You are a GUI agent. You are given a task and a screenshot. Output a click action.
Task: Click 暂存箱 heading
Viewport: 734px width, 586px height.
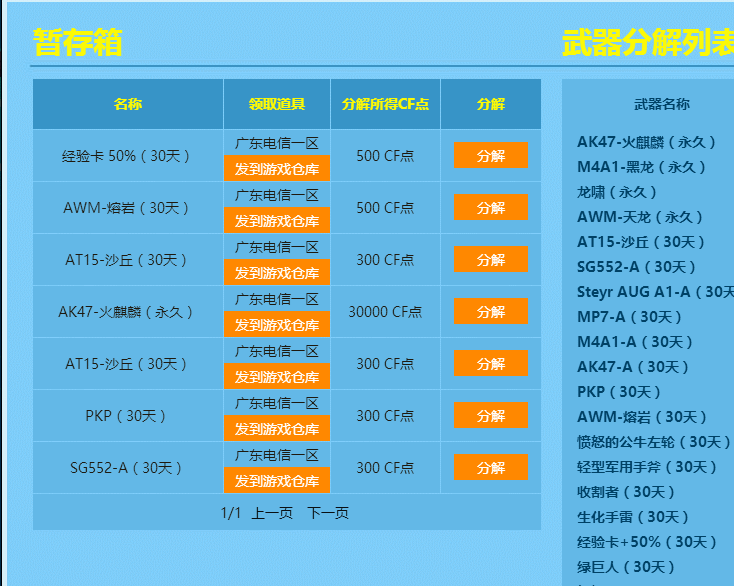[x=78, y=43]
